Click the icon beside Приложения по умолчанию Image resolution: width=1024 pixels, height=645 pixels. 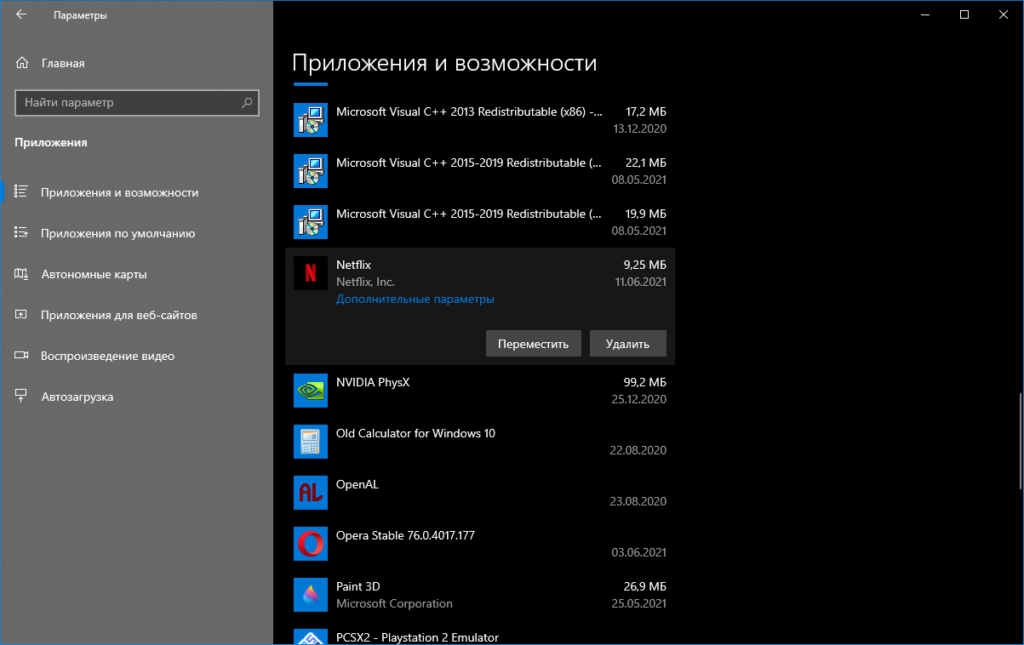(21, 232)
